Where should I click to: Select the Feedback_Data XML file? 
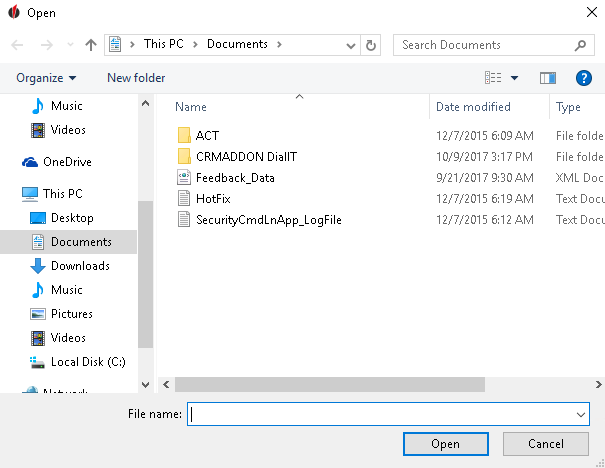(x=235, y=177)
